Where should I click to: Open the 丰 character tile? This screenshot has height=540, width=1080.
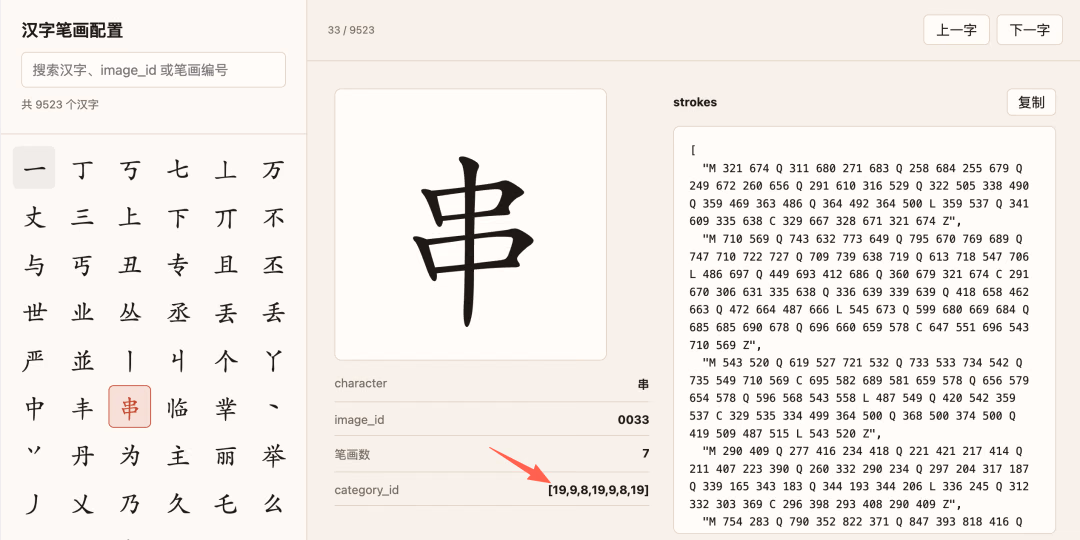click(x=82, y=407)
